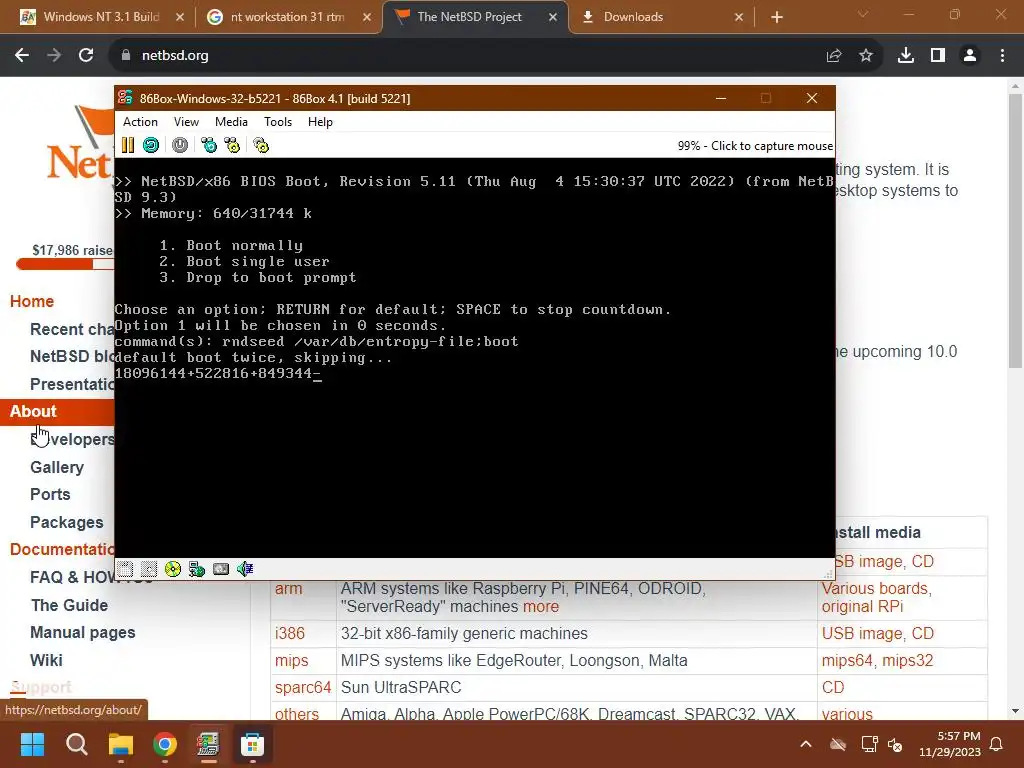Open Chrome downloads toolbar icon

tap(906, 56)
